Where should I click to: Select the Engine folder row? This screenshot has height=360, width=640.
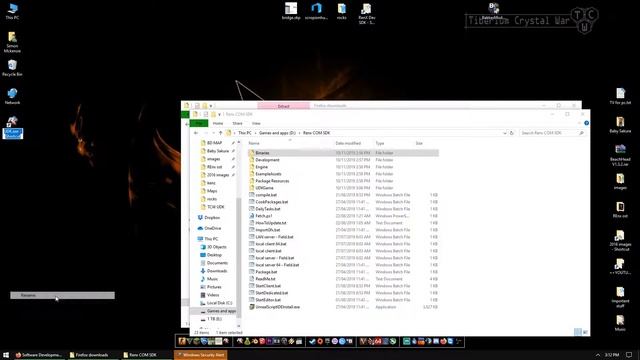click(343, 167)
